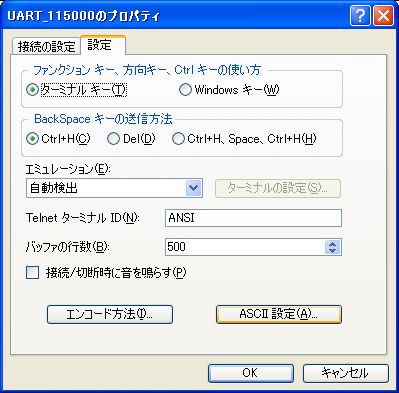The image size is (399, 393).
Task: Enable 接続/切断時に音を鳴らす checkbox
Action: [32, 273]
